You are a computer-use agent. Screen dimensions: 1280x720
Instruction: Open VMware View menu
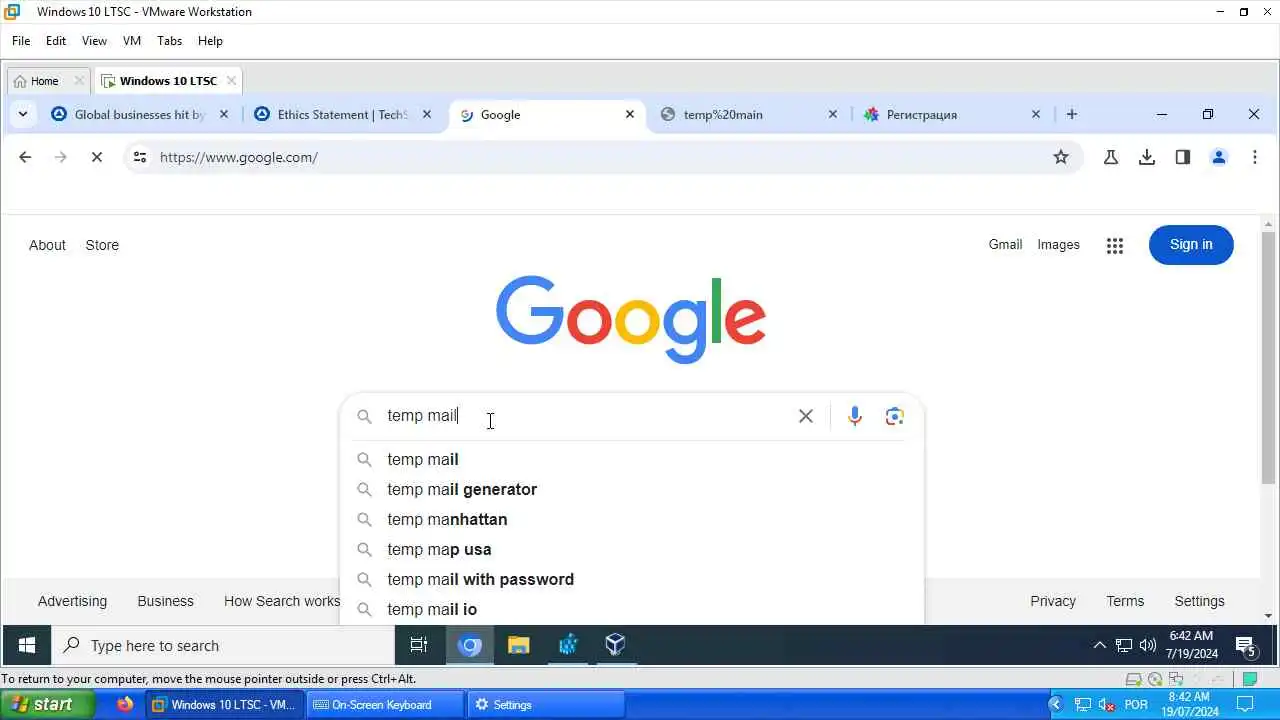pos(94,41)
